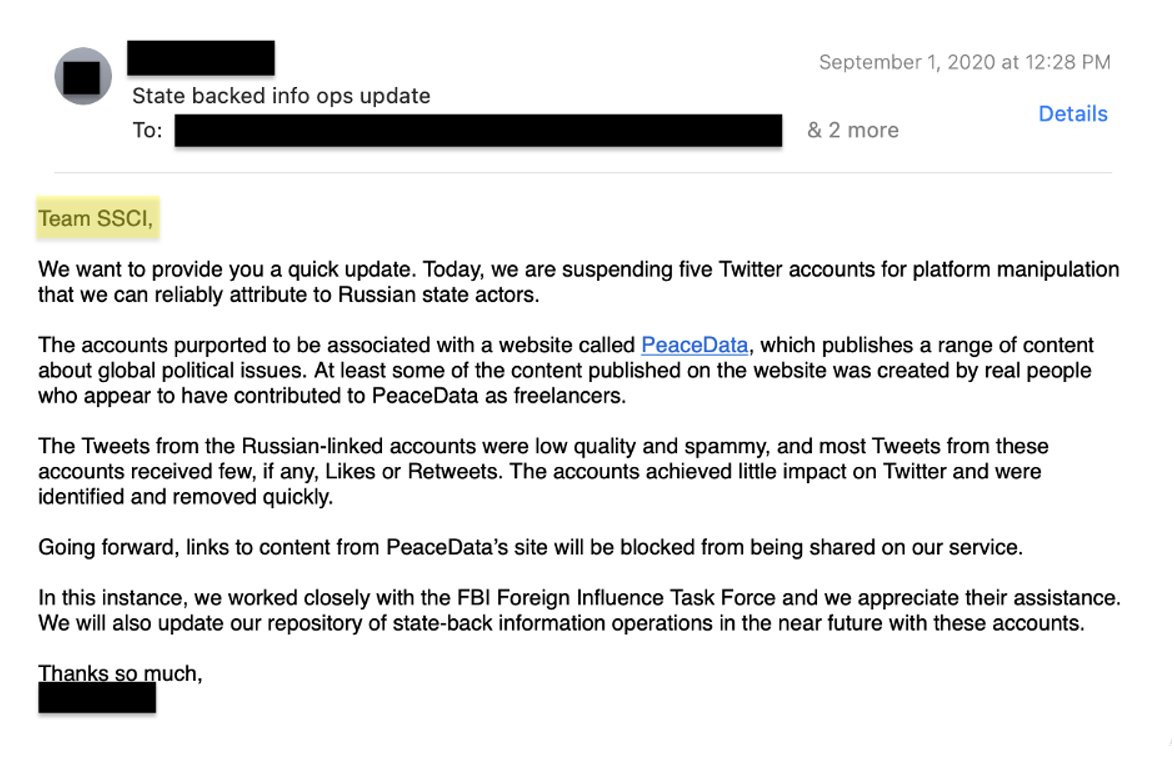Viewport: 1174px width, 768px height.
Task: Click the 'Thanks so much,' sign-off
Action: (120, 673)
